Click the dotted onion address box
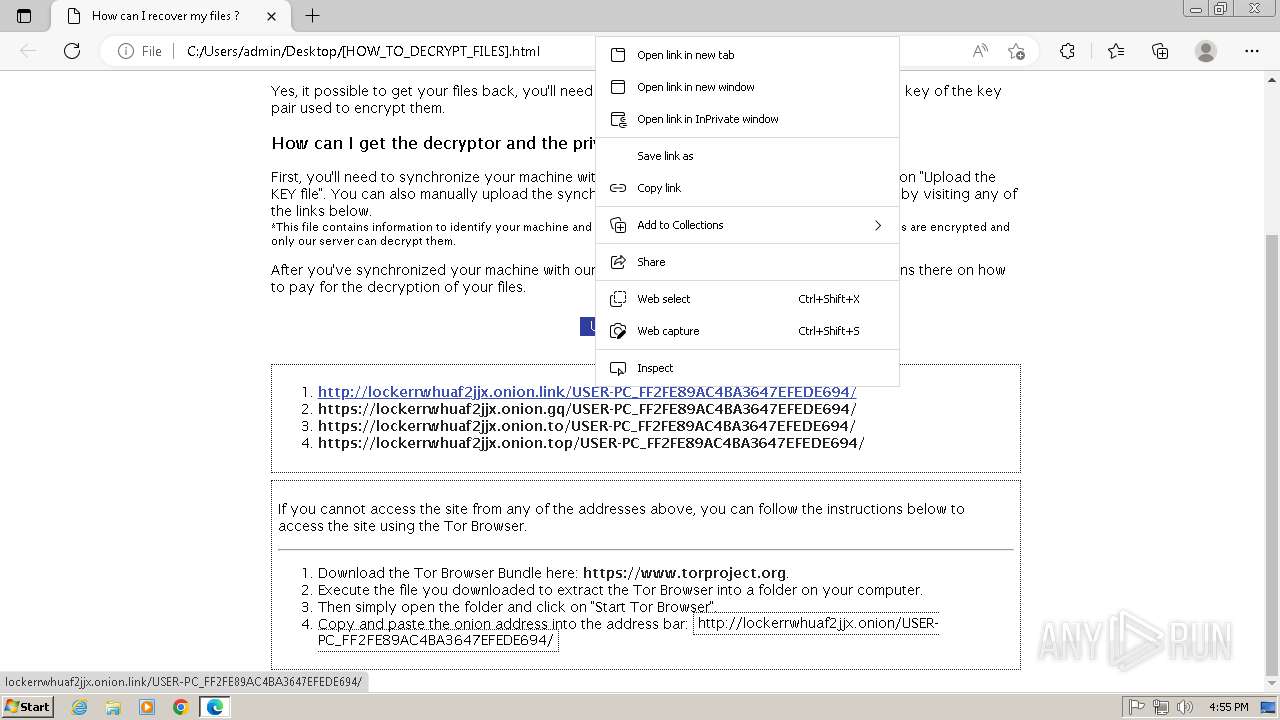 pyautogui.click(x=628, y=632)
